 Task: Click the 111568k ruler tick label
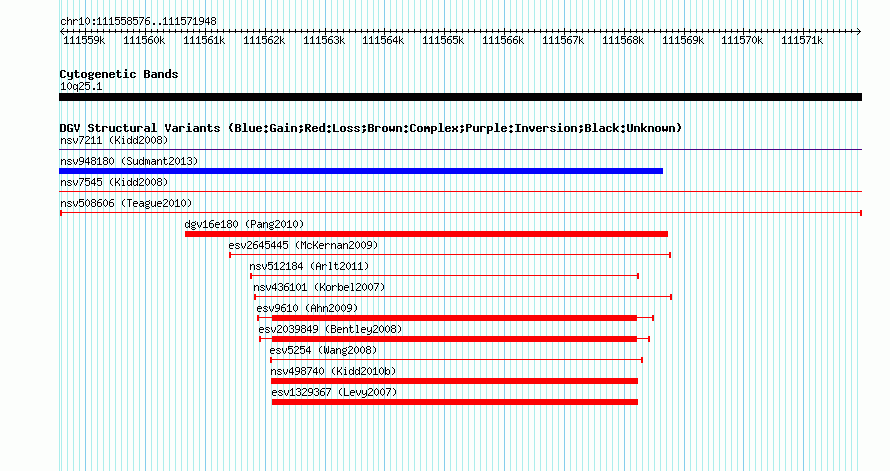623,40
